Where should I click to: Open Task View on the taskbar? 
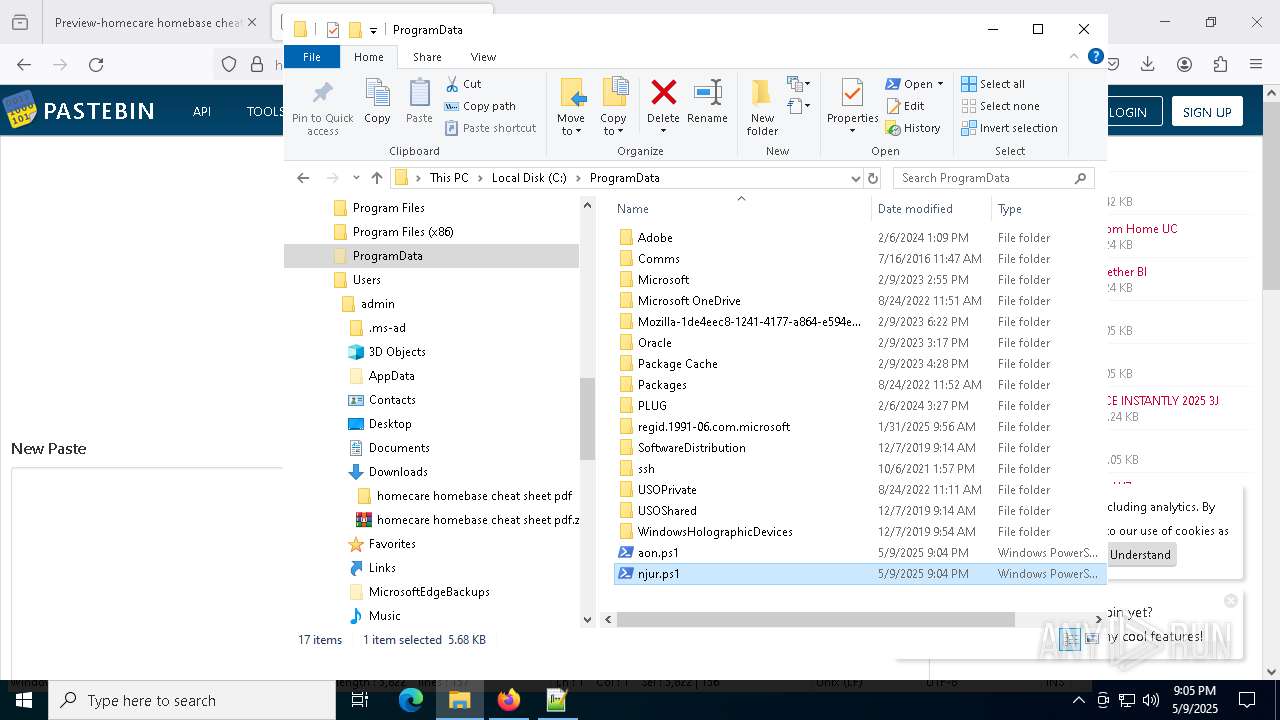[x=360, y=700]
